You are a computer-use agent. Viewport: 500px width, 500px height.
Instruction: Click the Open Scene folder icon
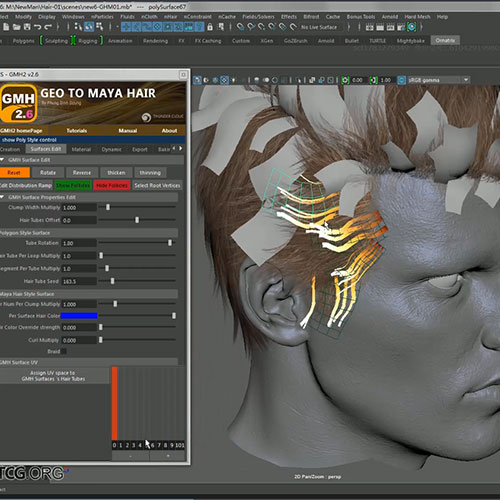tap(16, 27)
